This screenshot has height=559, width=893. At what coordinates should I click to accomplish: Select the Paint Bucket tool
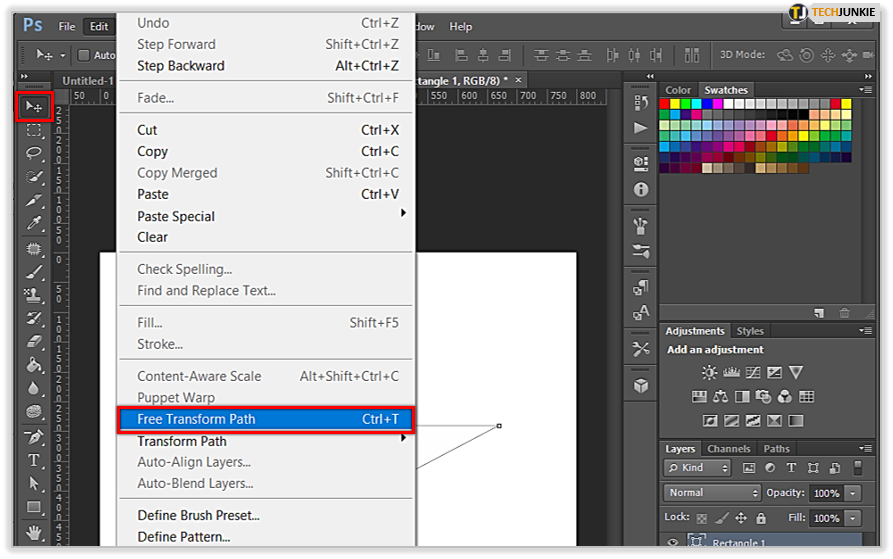(34, 365)
